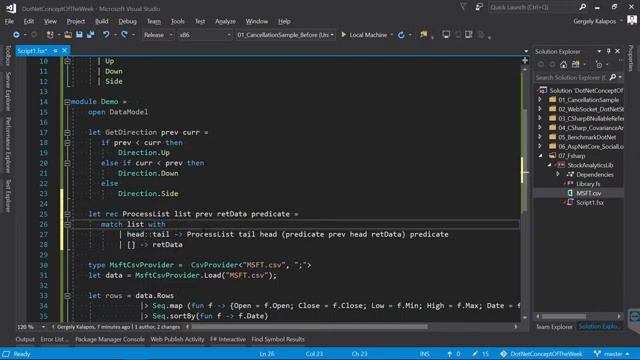Click the toolbar monitor device icon

(446, 35)
